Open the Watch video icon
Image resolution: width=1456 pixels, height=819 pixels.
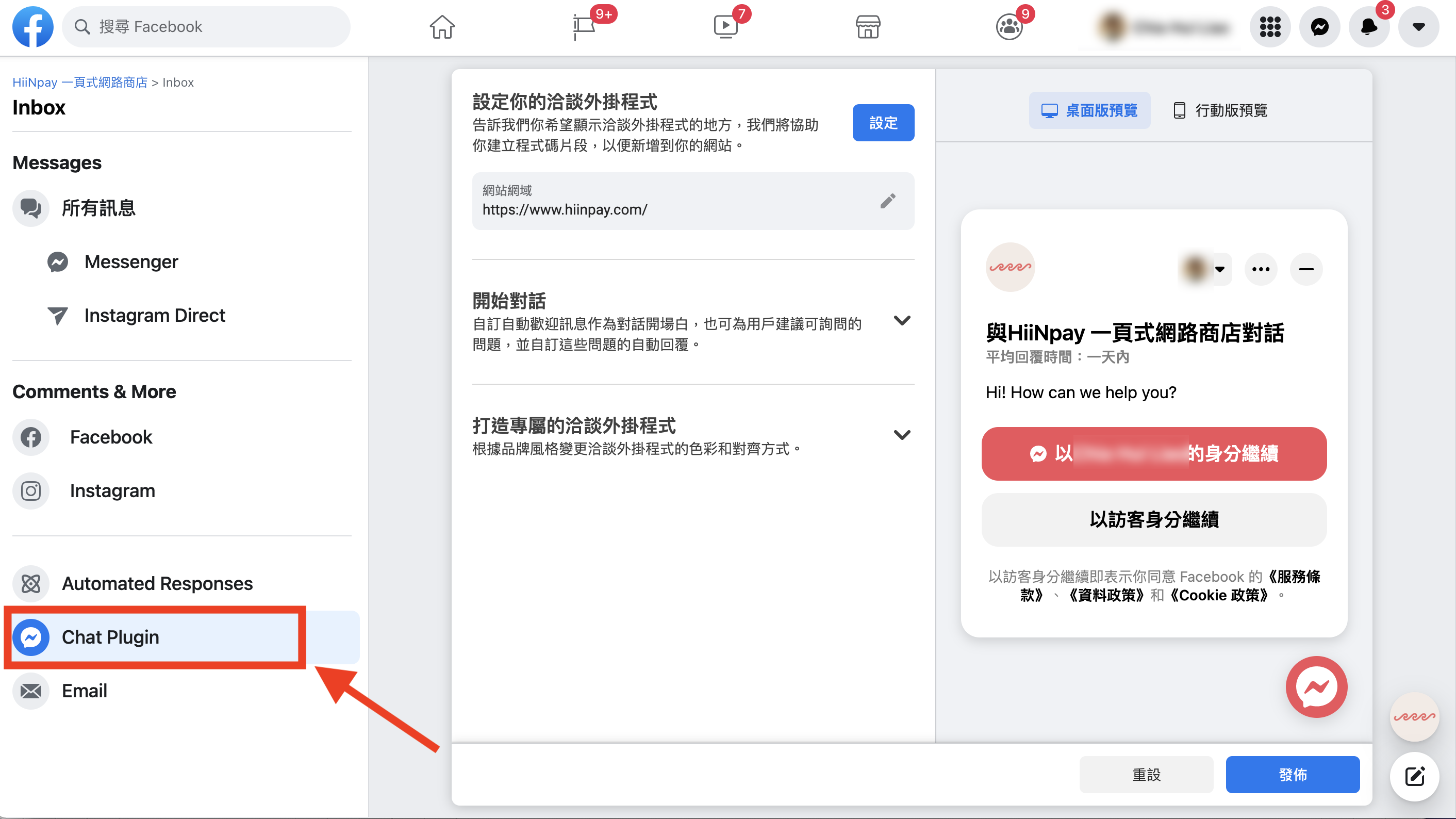tap(726, 27)
